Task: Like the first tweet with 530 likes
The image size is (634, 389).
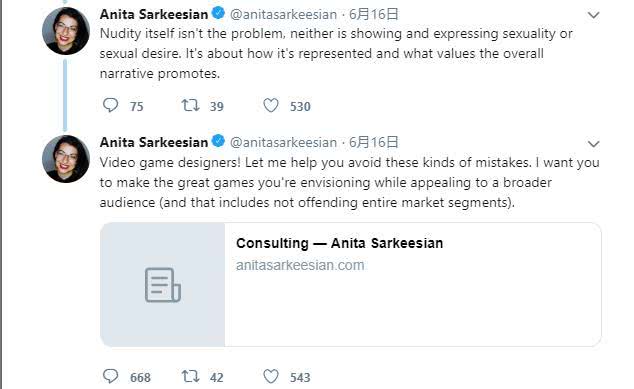Action: (x=271, y=106)
